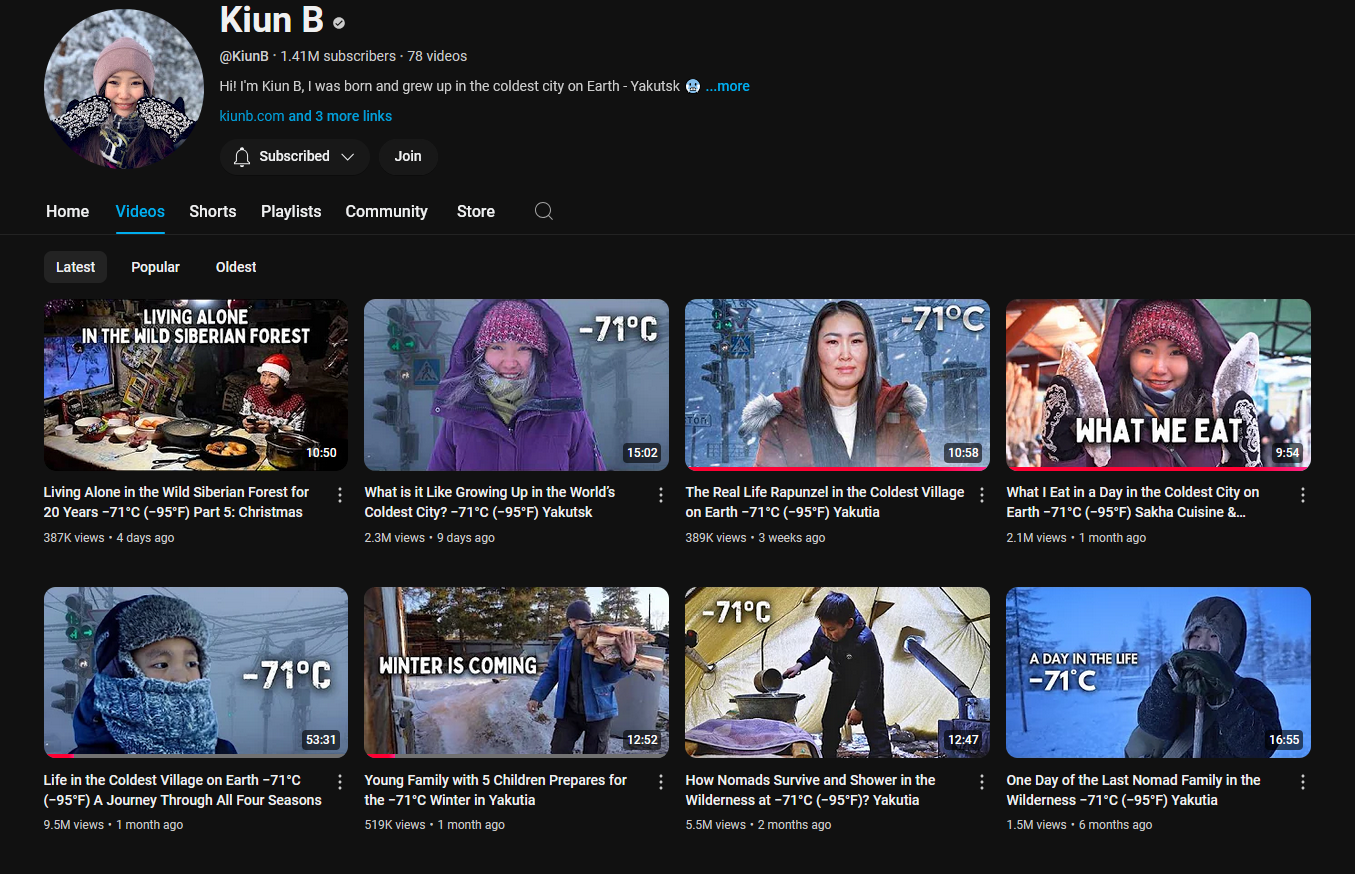Open the Playlists tab

[x=291, y=211]
